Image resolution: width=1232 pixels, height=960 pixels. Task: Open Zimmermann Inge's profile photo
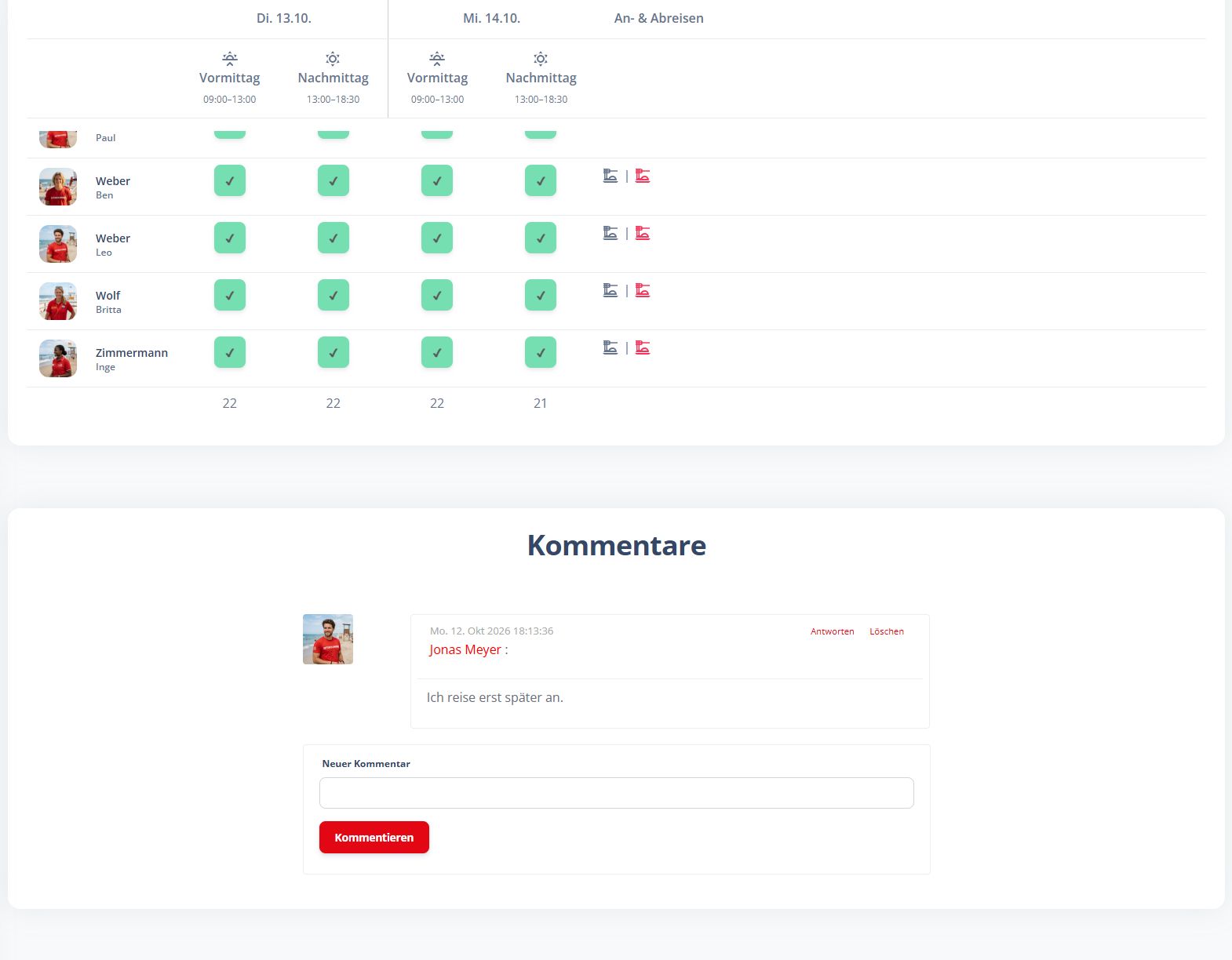(x=58, y=358)
